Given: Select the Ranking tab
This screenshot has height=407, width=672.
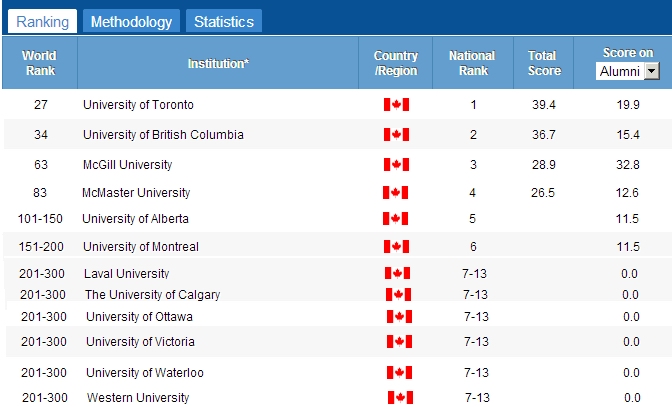Looking at the screenshot, I should [42, 21].
